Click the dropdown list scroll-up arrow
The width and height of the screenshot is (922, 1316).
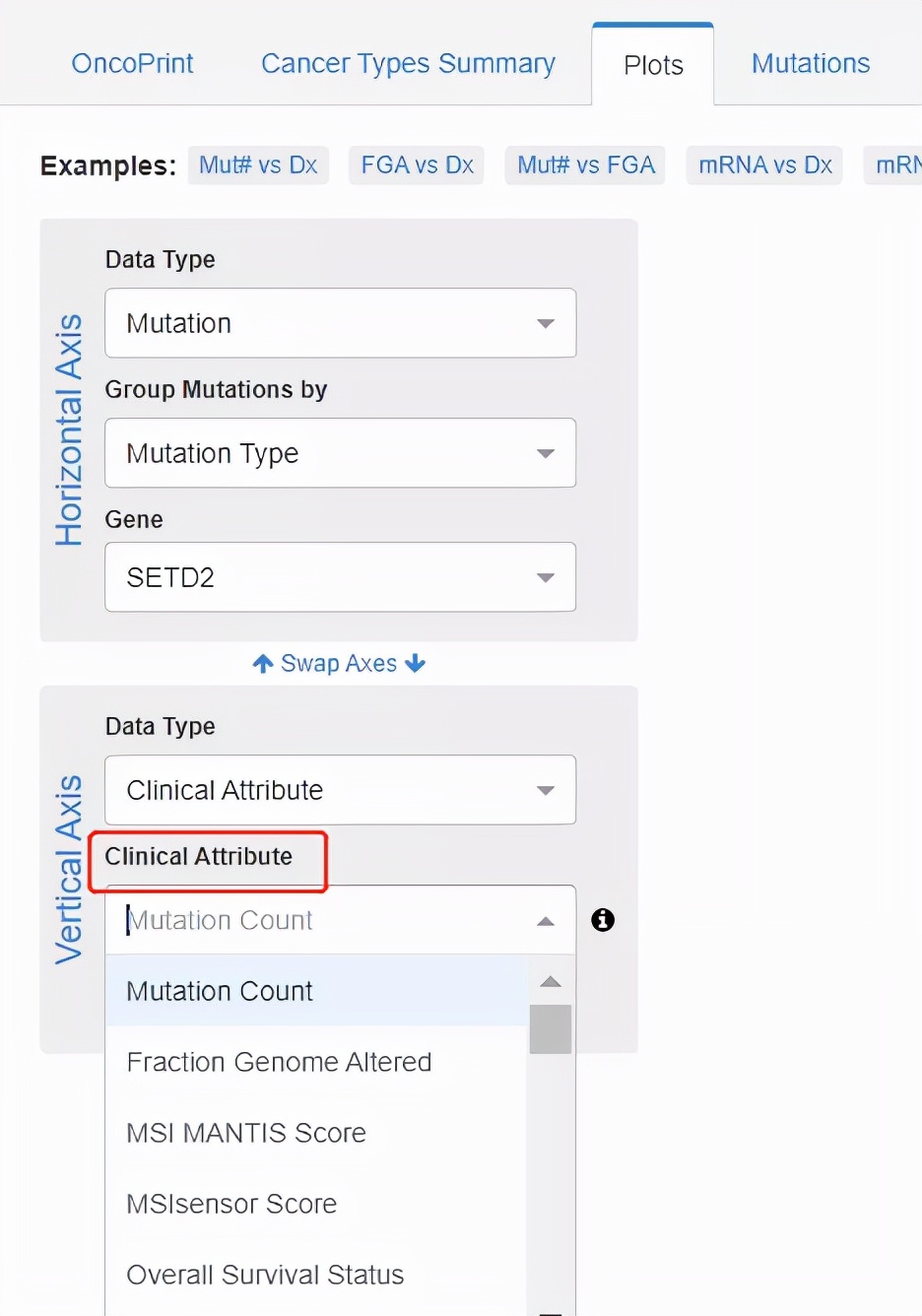click(x=551, y=981)
